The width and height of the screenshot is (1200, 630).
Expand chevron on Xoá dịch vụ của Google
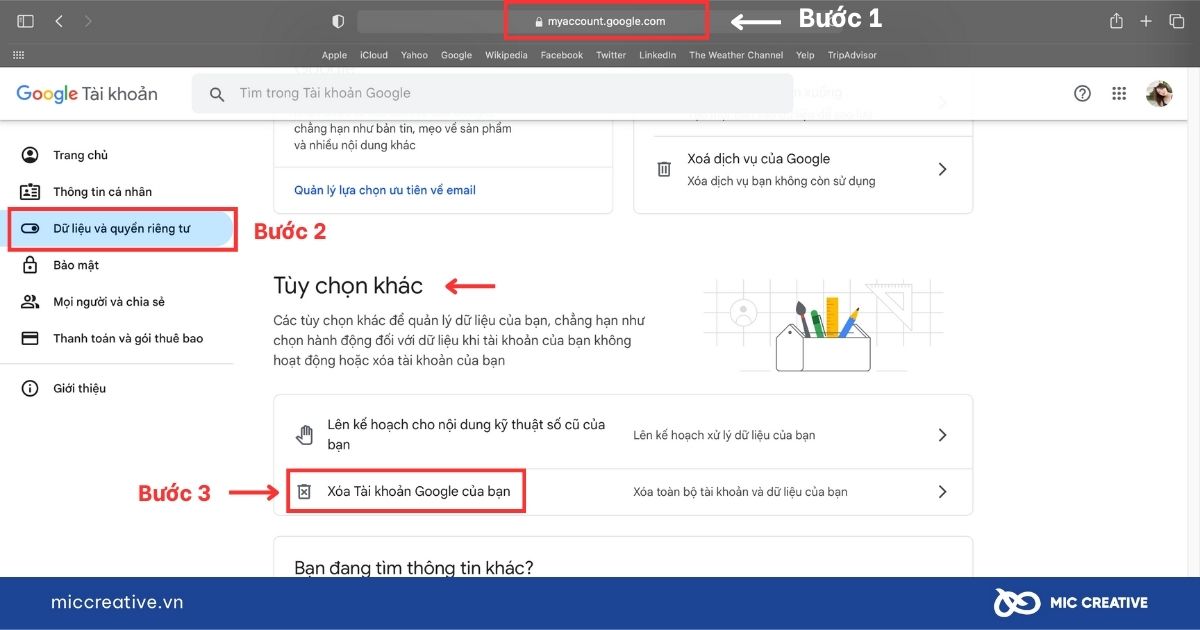tap(942, 169)
